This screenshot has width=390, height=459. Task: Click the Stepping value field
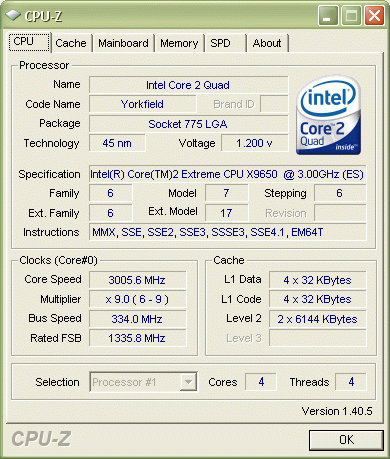340,193
